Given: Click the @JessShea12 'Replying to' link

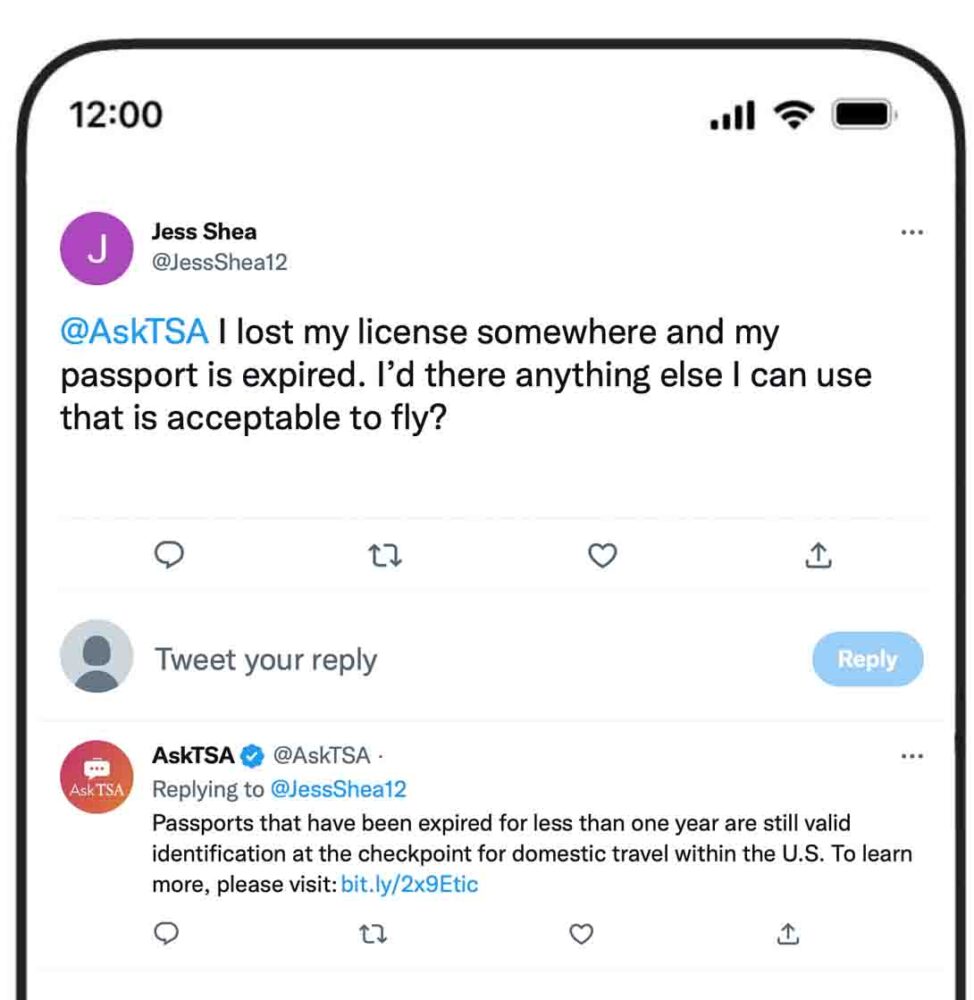Looking at the screenshot, I should [338, 789].
